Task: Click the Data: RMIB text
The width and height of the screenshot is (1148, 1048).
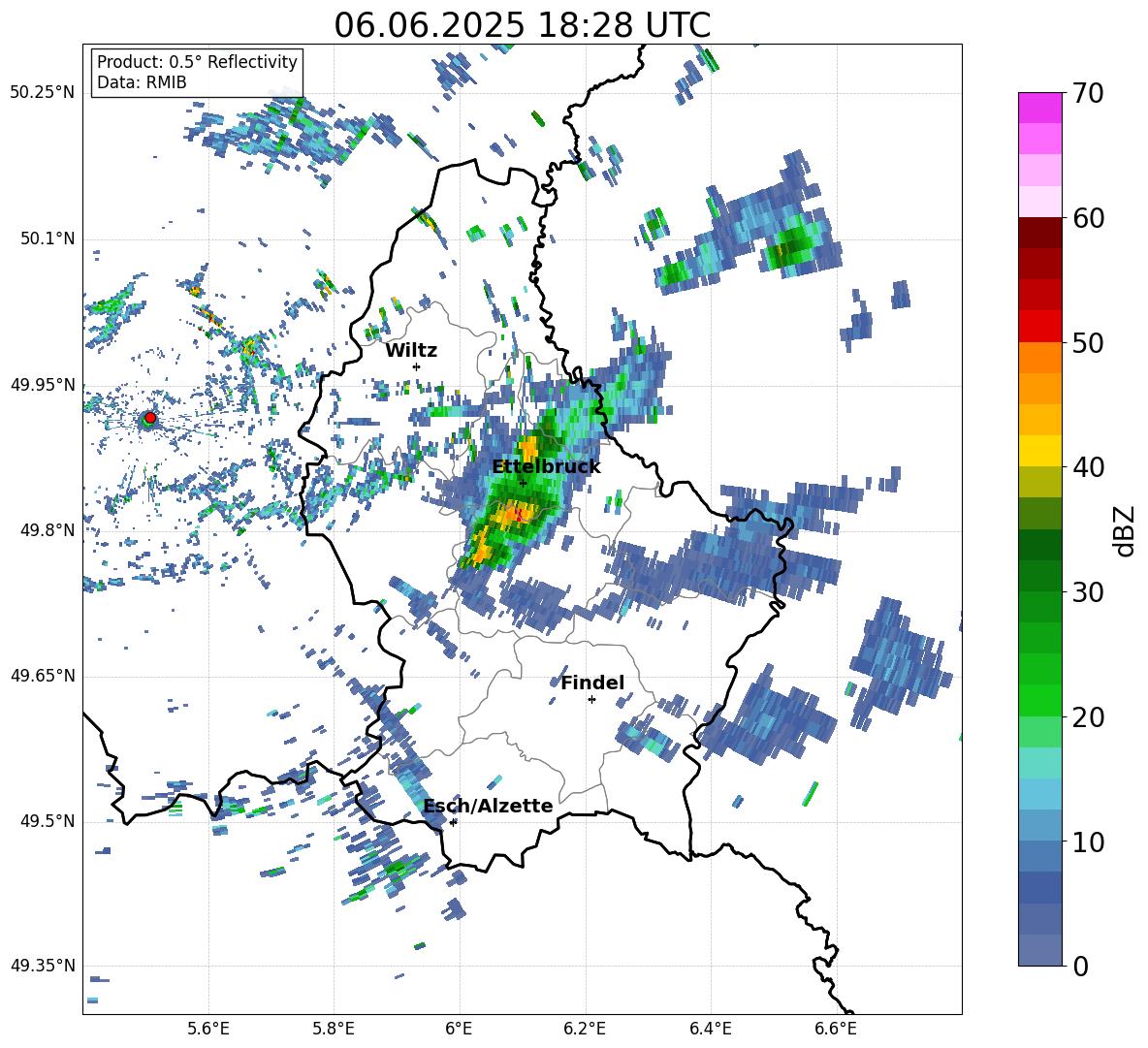Action: click(142, 82)
